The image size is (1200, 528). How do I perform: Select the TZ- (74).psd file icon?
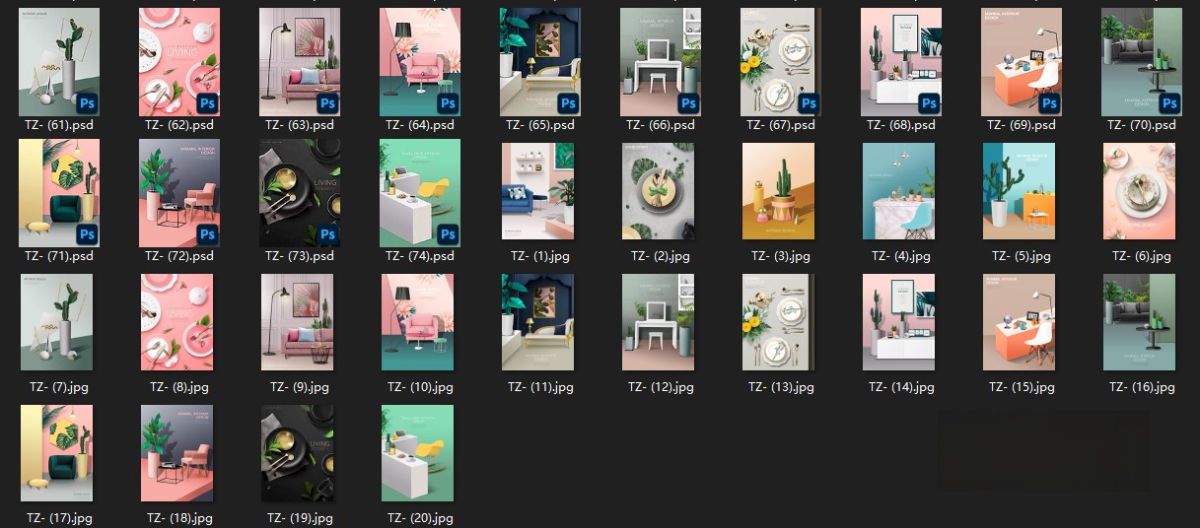420,193
